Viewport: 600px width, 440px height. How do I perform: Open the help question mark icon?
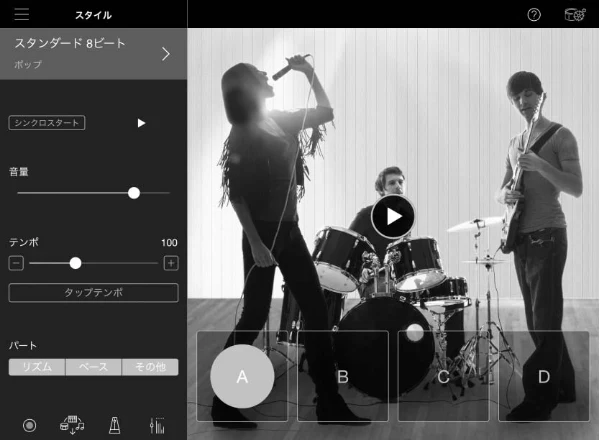pyautogui.click(x=534, y=15)
